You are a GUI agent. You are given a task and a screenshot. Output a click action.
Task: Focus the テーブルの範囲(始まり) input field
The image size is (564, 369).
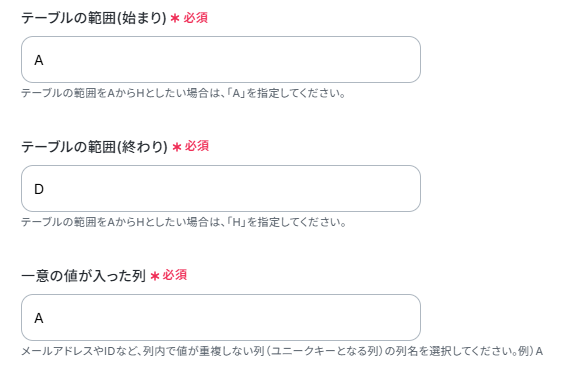click(x=221, y=59)
